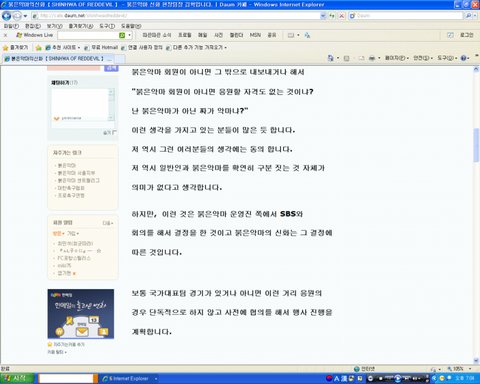Click the search magnifier icon

[468, 16]
